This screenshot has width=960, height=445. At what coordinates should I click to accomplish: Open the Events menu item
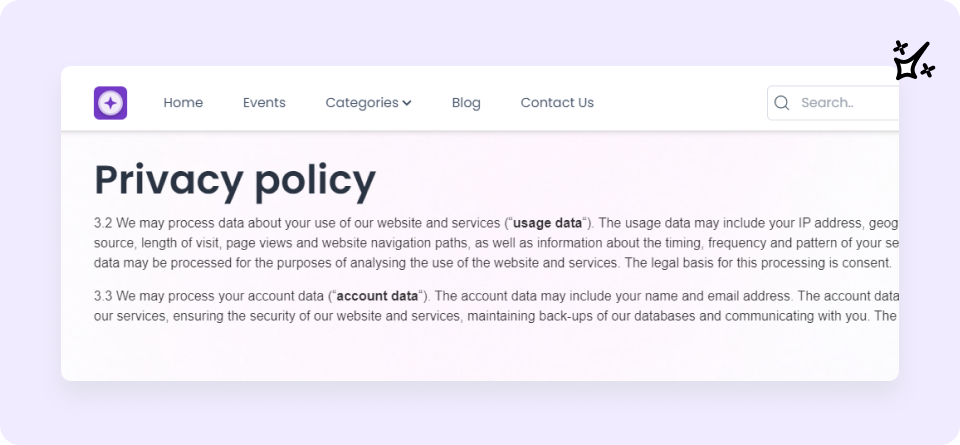pyautogui.click(x=264, y=103)
